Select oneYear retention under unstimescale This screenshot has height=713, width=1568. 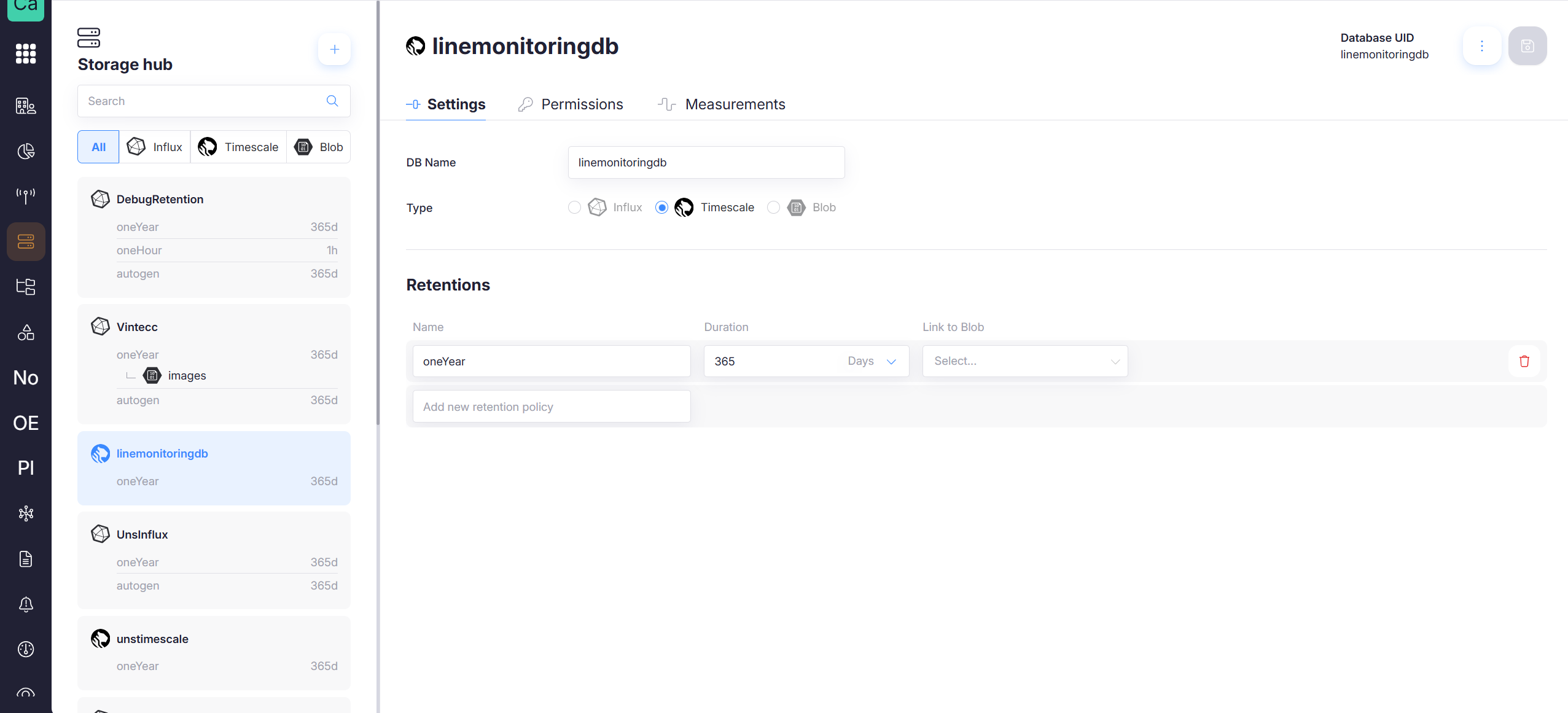tap(227, 666)
